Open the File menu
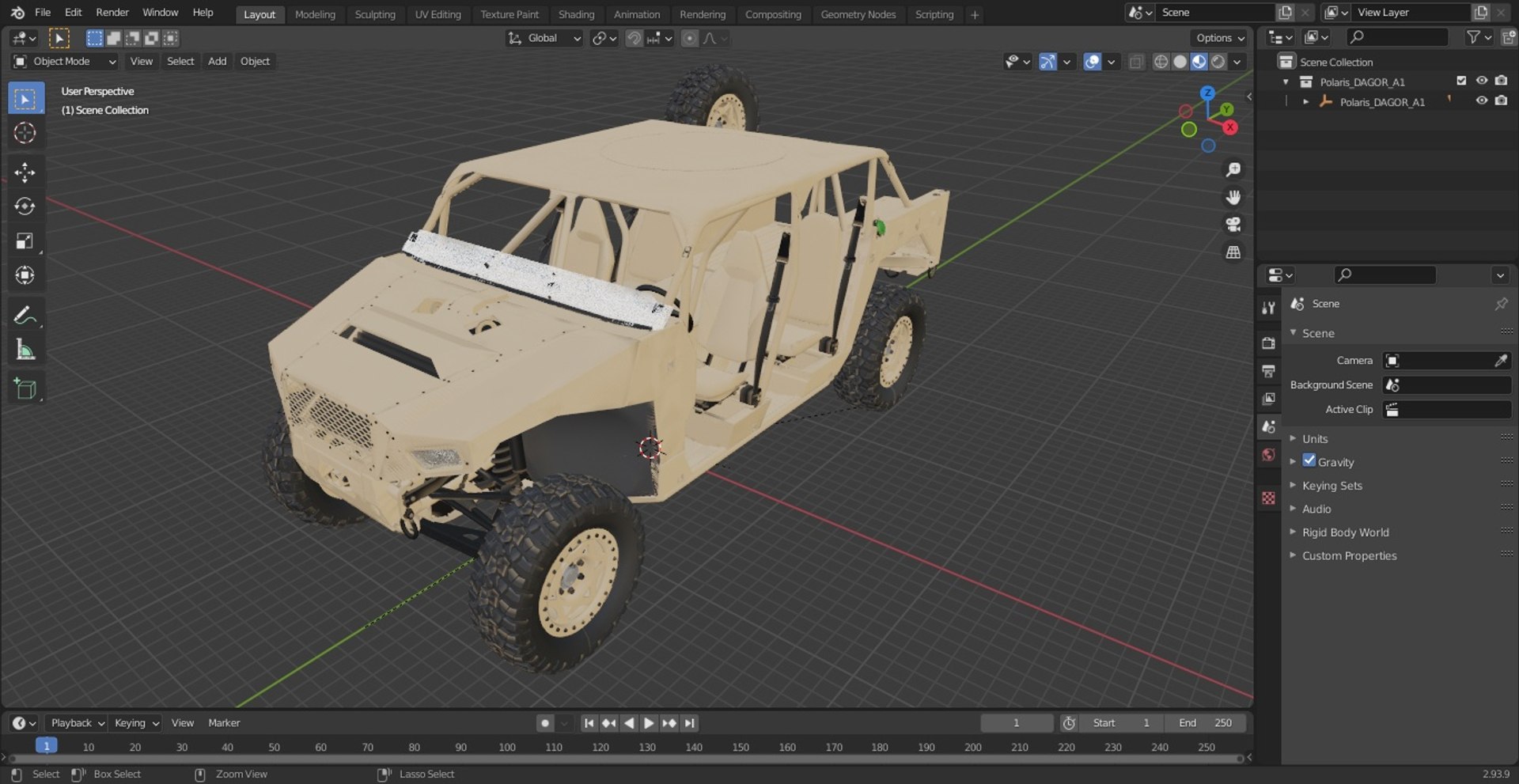This screenshot has height=784, width=1519. (x=43, y=13)
